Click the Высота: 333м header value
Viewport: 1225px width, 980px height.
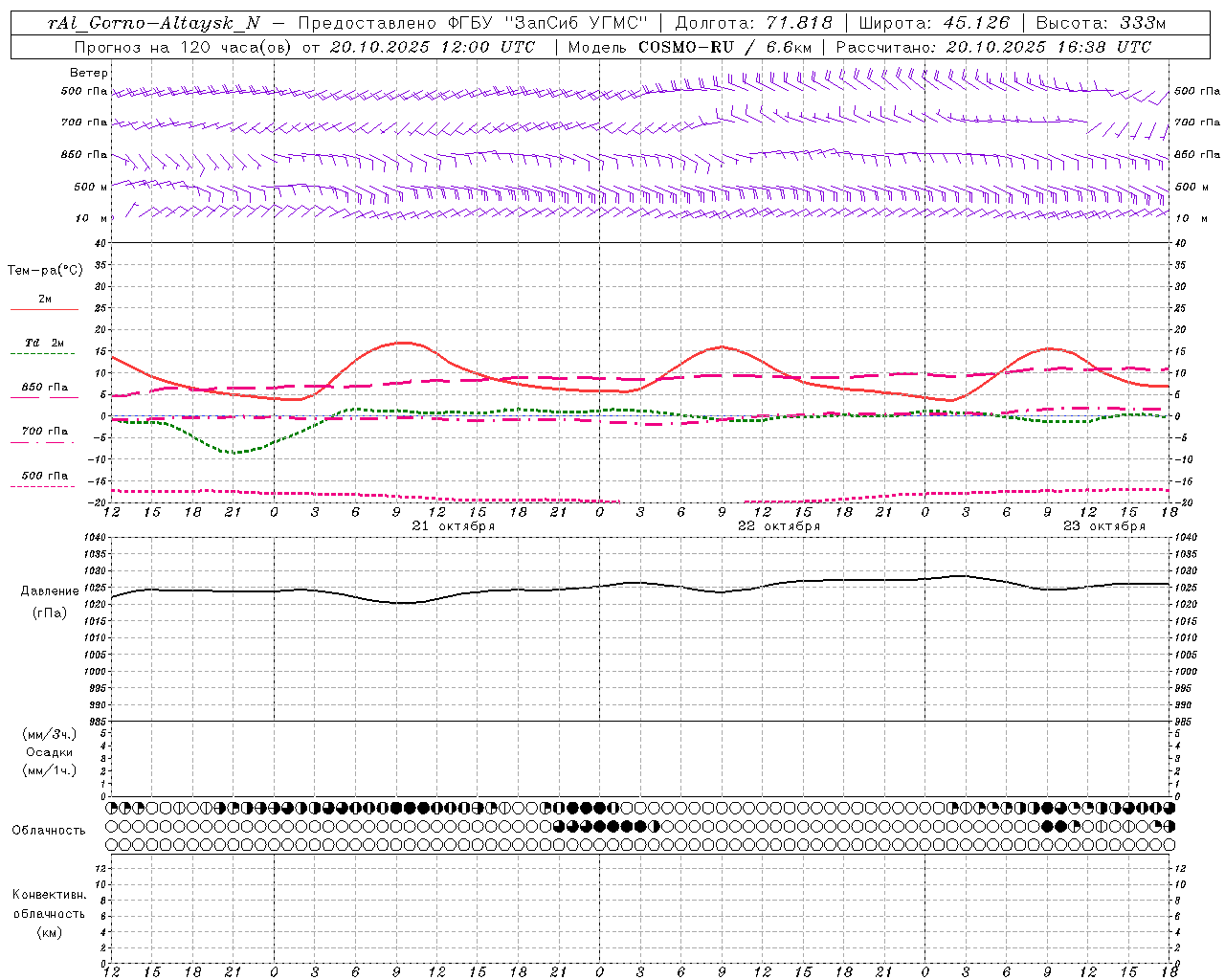1101,24
